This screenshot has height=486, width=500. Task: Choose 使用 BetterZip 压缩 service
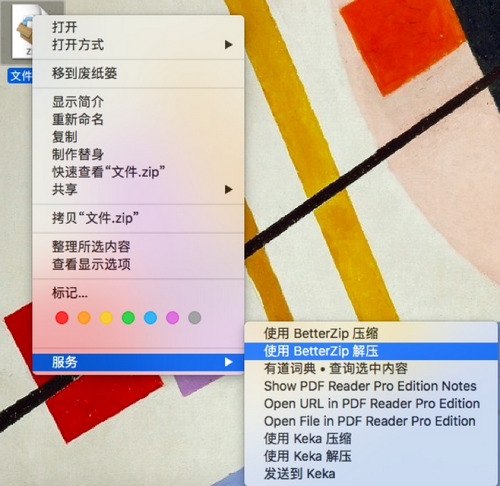[371, 333]
